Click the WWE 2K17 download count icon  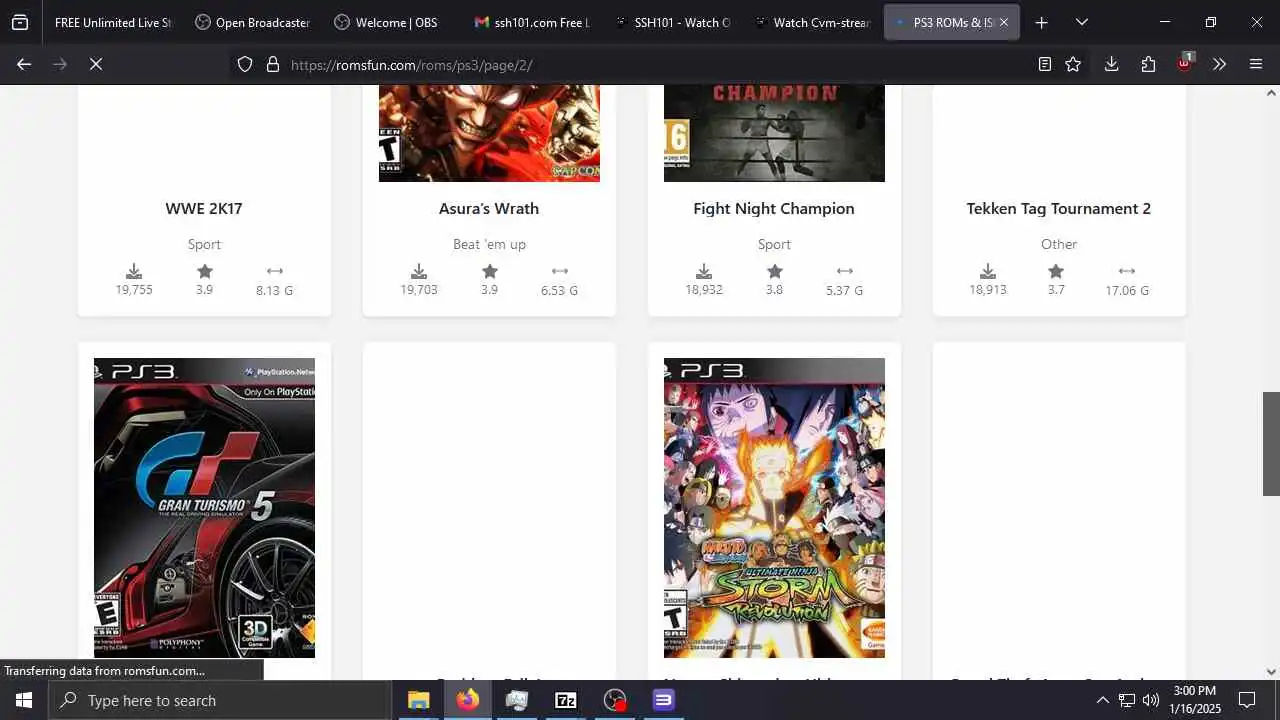click(134, 271)
